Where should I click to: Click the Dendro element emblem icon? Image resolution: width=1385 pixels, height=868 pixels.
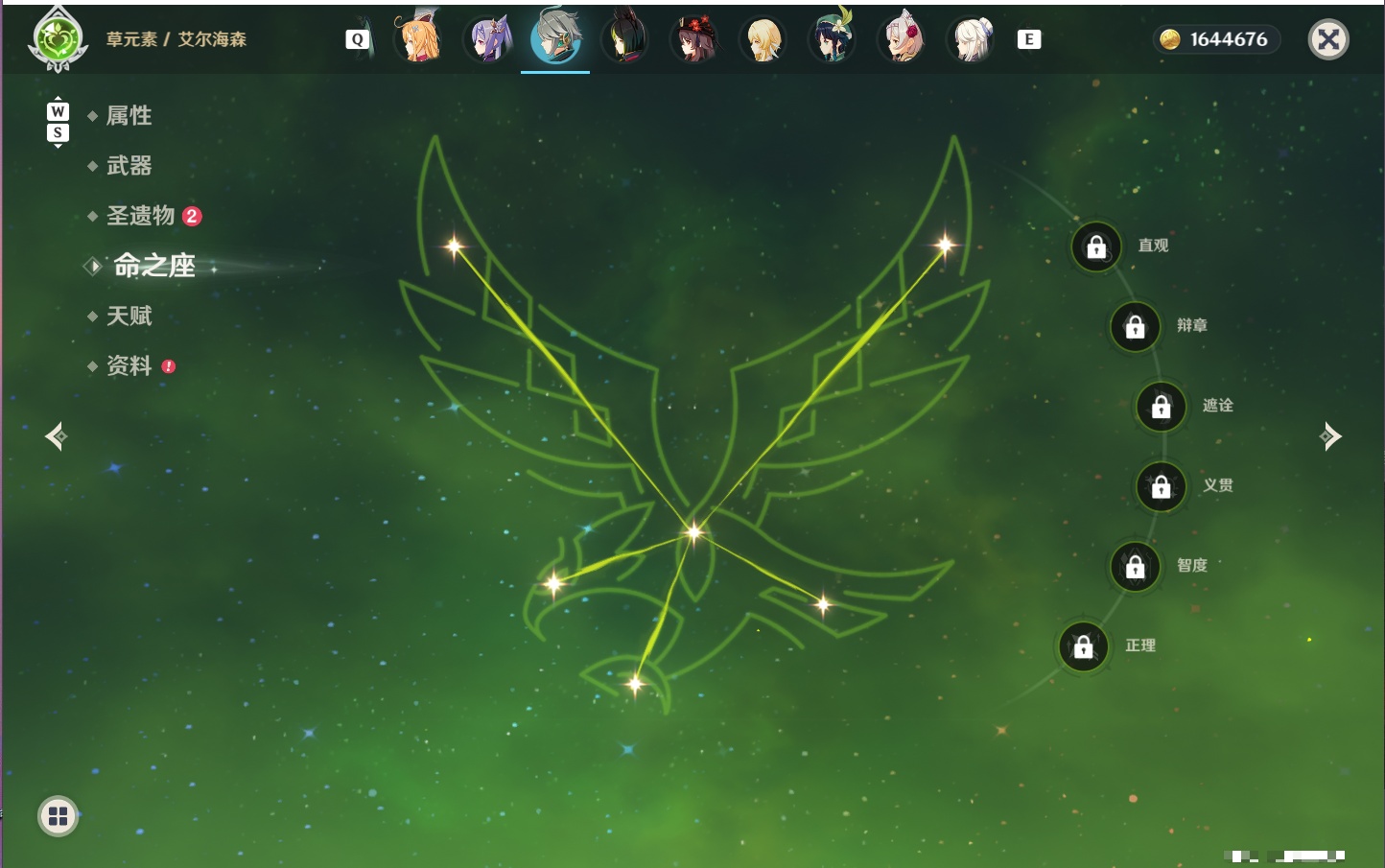(59, 39)
